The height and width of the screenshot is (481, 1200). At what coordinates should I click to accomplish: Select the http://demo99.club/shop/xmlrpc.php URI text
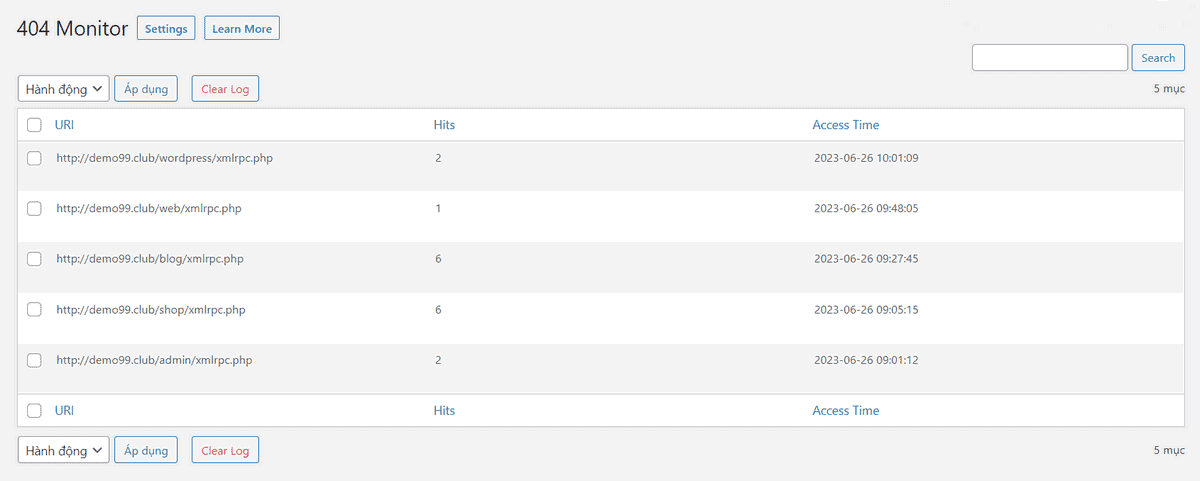point(151,310)
